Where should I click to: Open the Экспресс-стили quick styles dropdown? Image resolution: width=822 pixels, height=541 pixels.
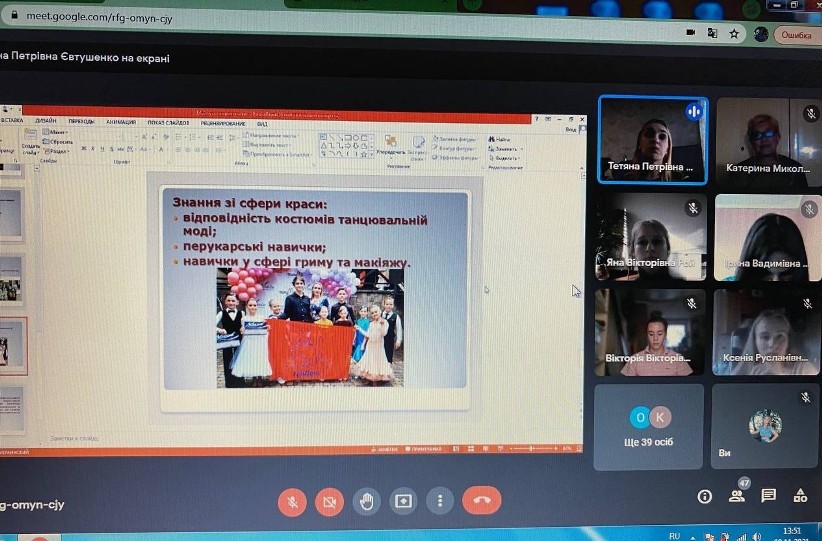pyautogui.click(x=418, y=147)
